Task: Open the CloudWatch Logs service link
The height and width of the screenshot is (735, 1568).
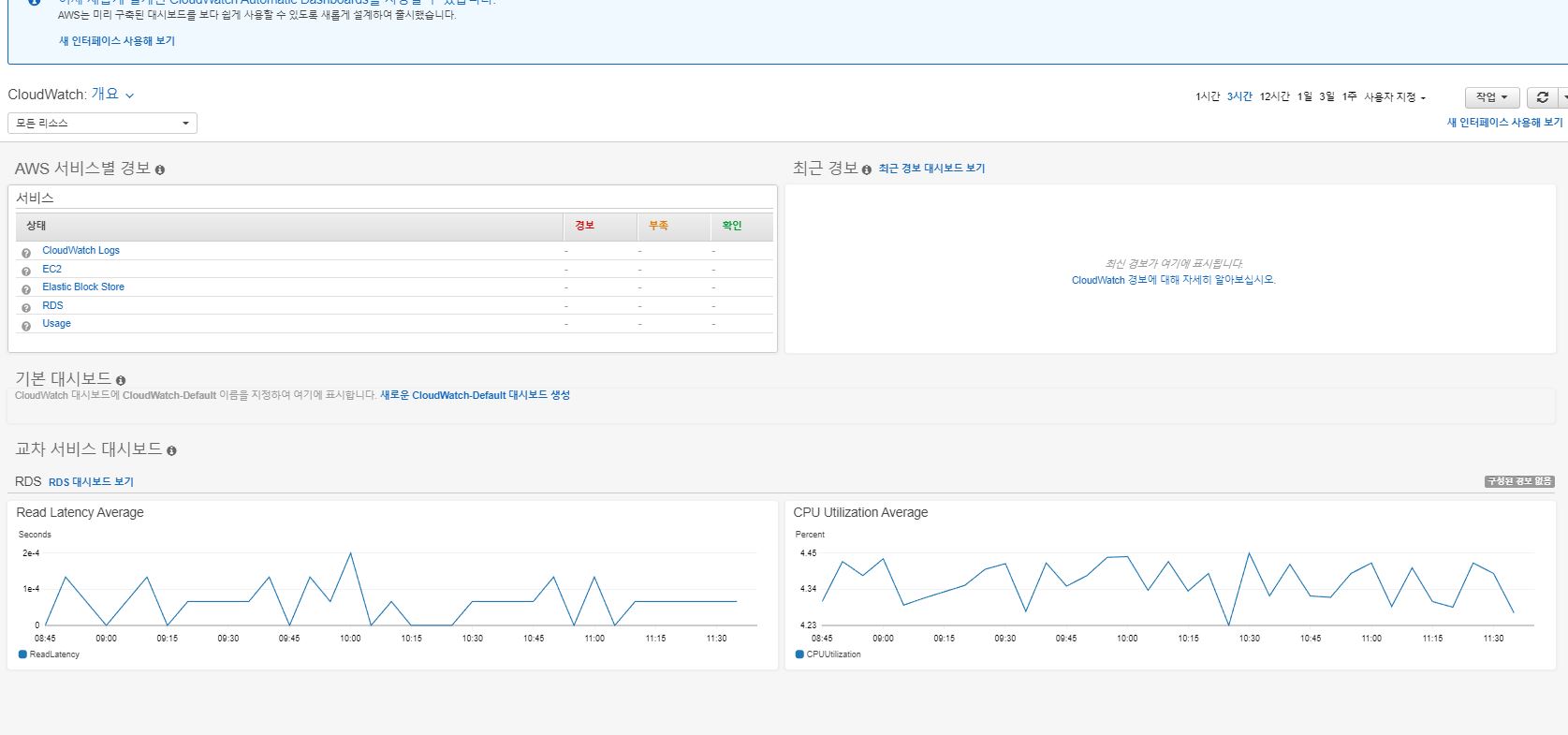Action: coord(81,251)
